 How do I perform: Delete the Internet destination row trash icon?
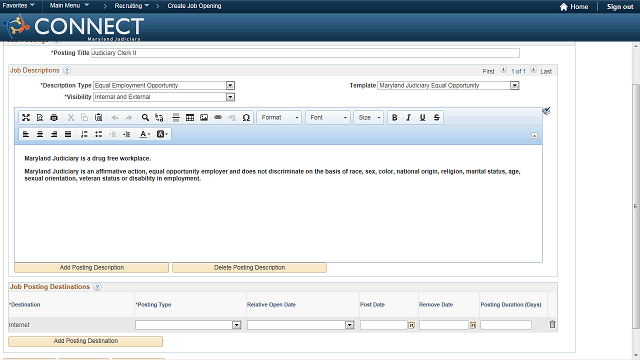552,324
